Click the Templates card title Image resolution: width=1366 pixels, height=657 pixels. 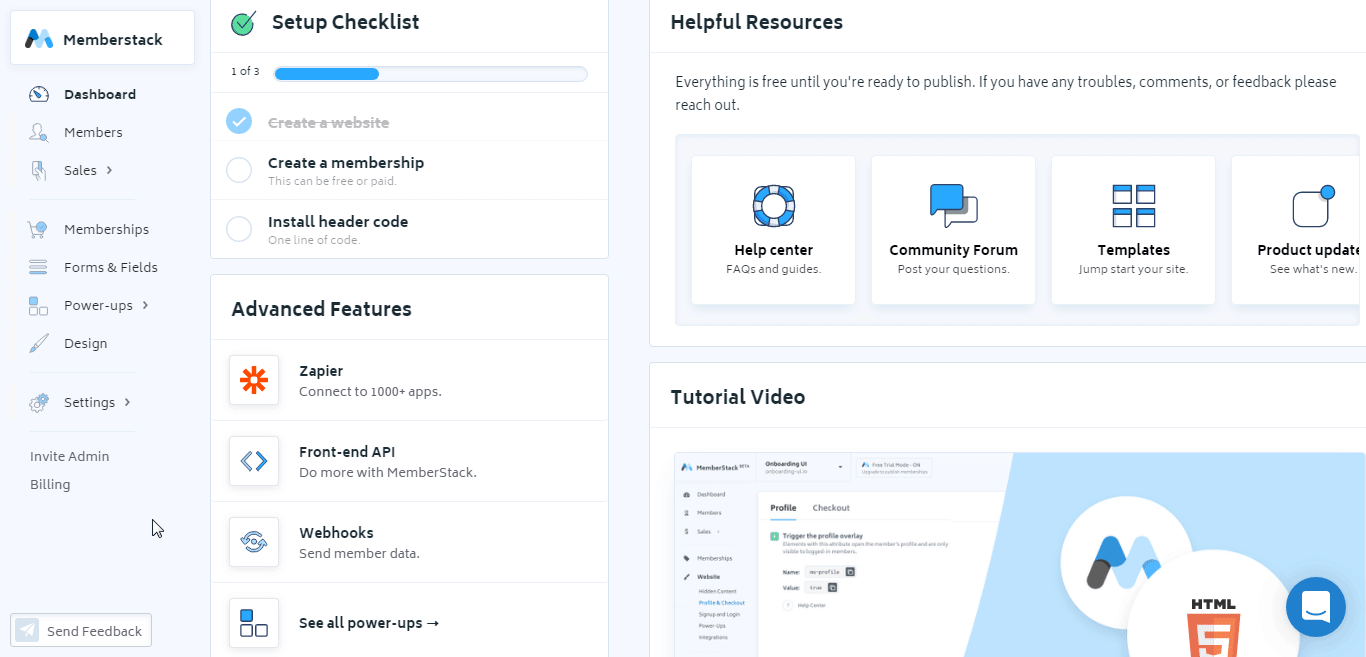(x=1133, y=250)
